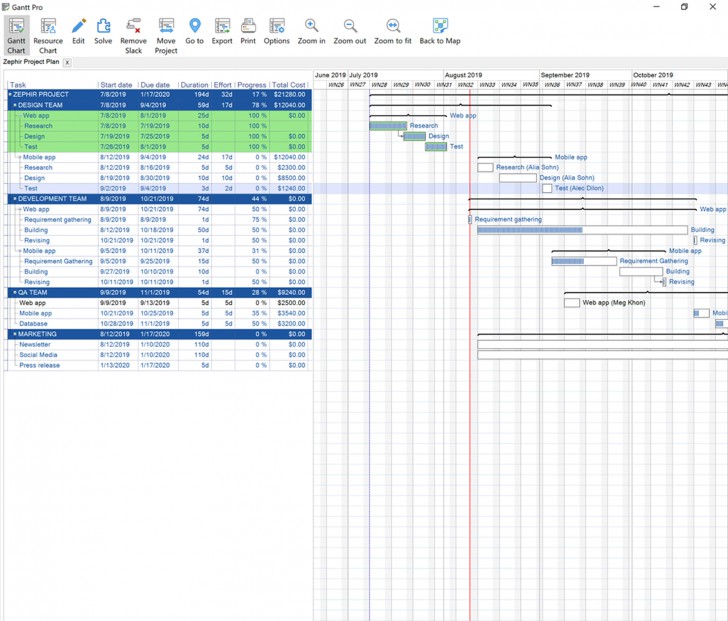728x621 pixels.
Task: Collapse the ZEPHIR PROJECT row
Action: pos(10,95)
